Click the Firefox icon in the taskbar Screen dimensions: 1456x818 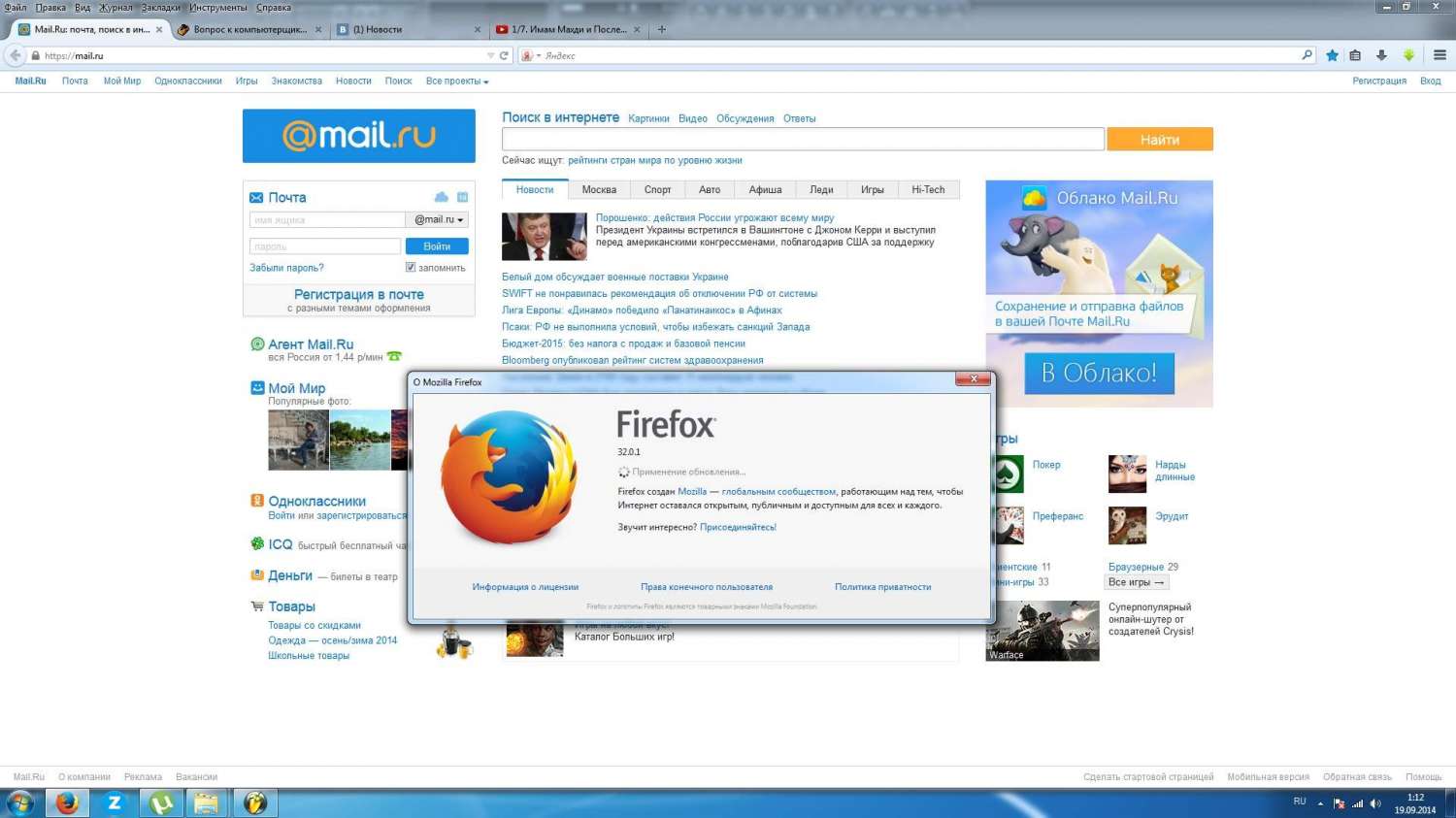66,802
